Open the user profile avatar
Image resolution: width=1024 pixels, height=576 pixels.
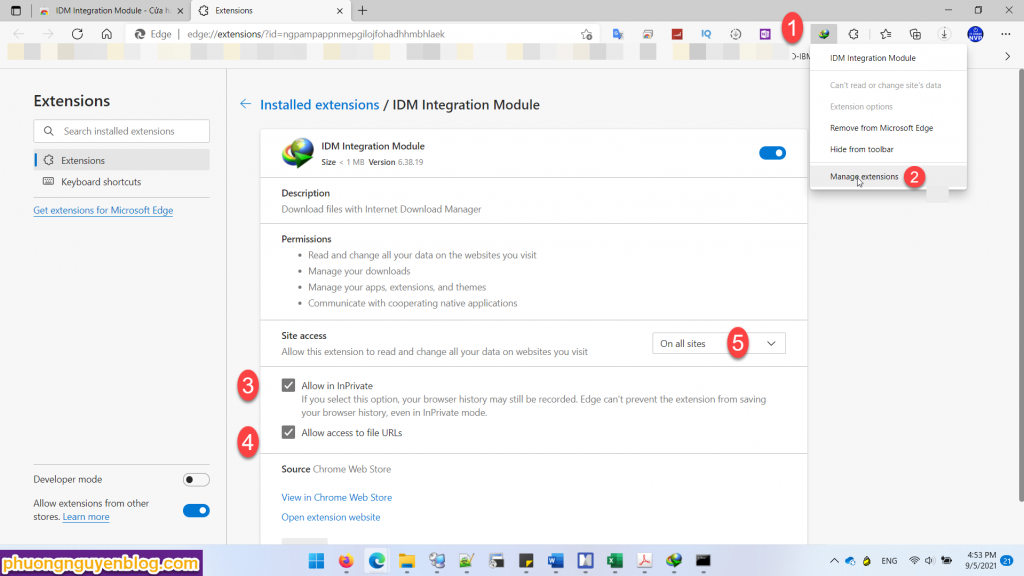(975, 34)
